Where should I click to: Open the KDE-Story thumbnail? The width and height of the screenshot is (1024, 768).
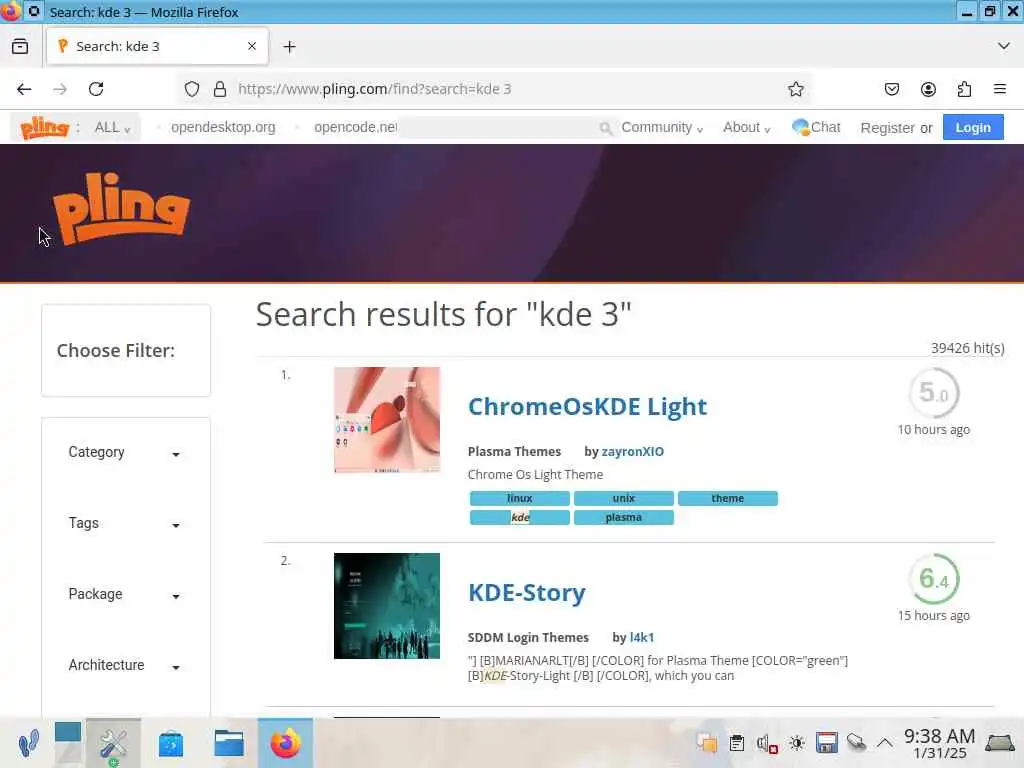(387, 606)
